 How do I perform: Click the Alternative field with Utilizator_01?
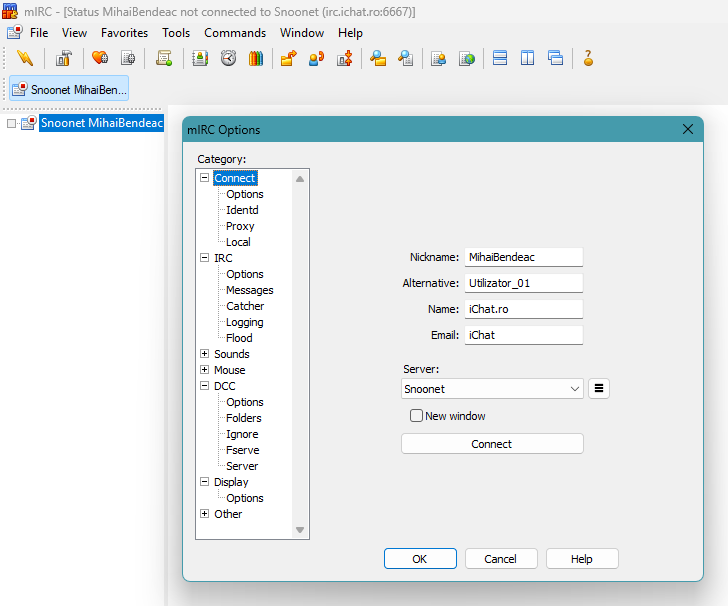pyautogui.click(x=524, y=283)
